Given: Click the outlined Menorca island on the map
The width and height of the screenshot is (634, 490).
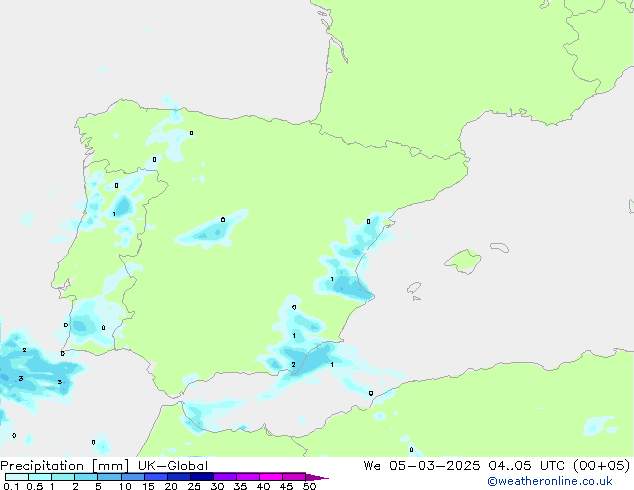Looking at the screenshot, I should (x=499, y=247).
